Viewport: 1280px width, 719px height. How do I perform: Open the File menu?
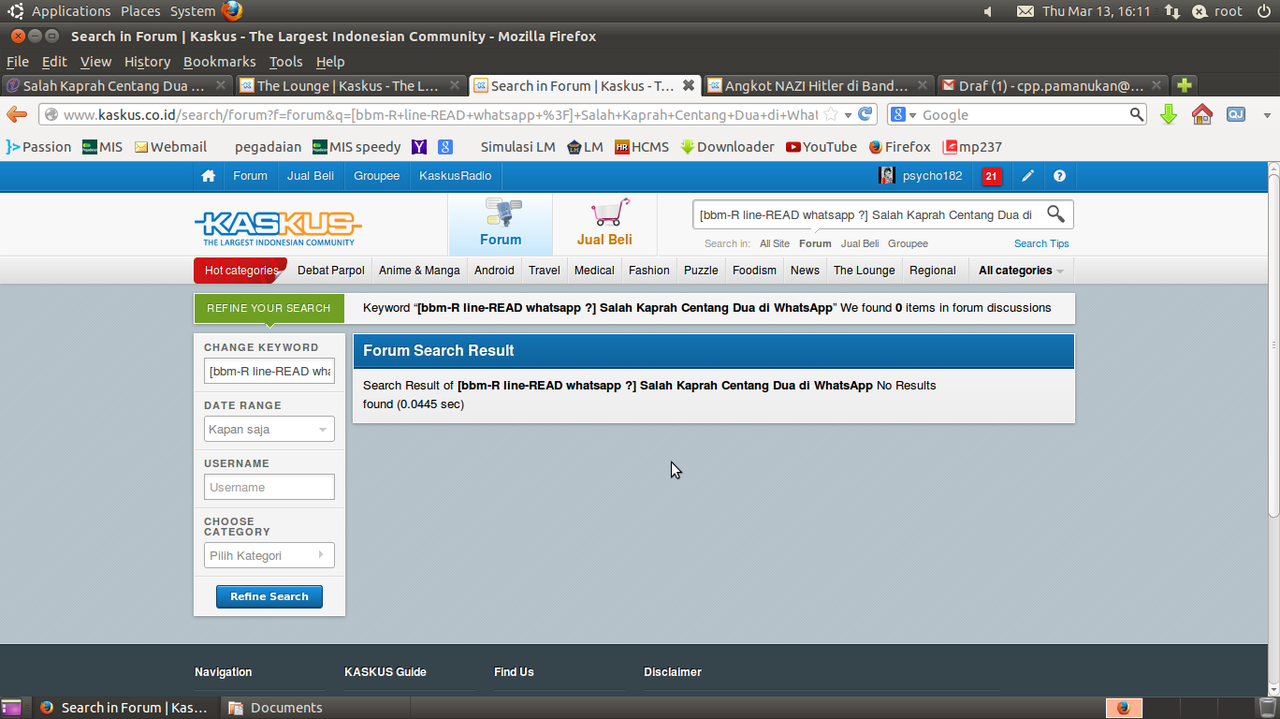[18, 61]
